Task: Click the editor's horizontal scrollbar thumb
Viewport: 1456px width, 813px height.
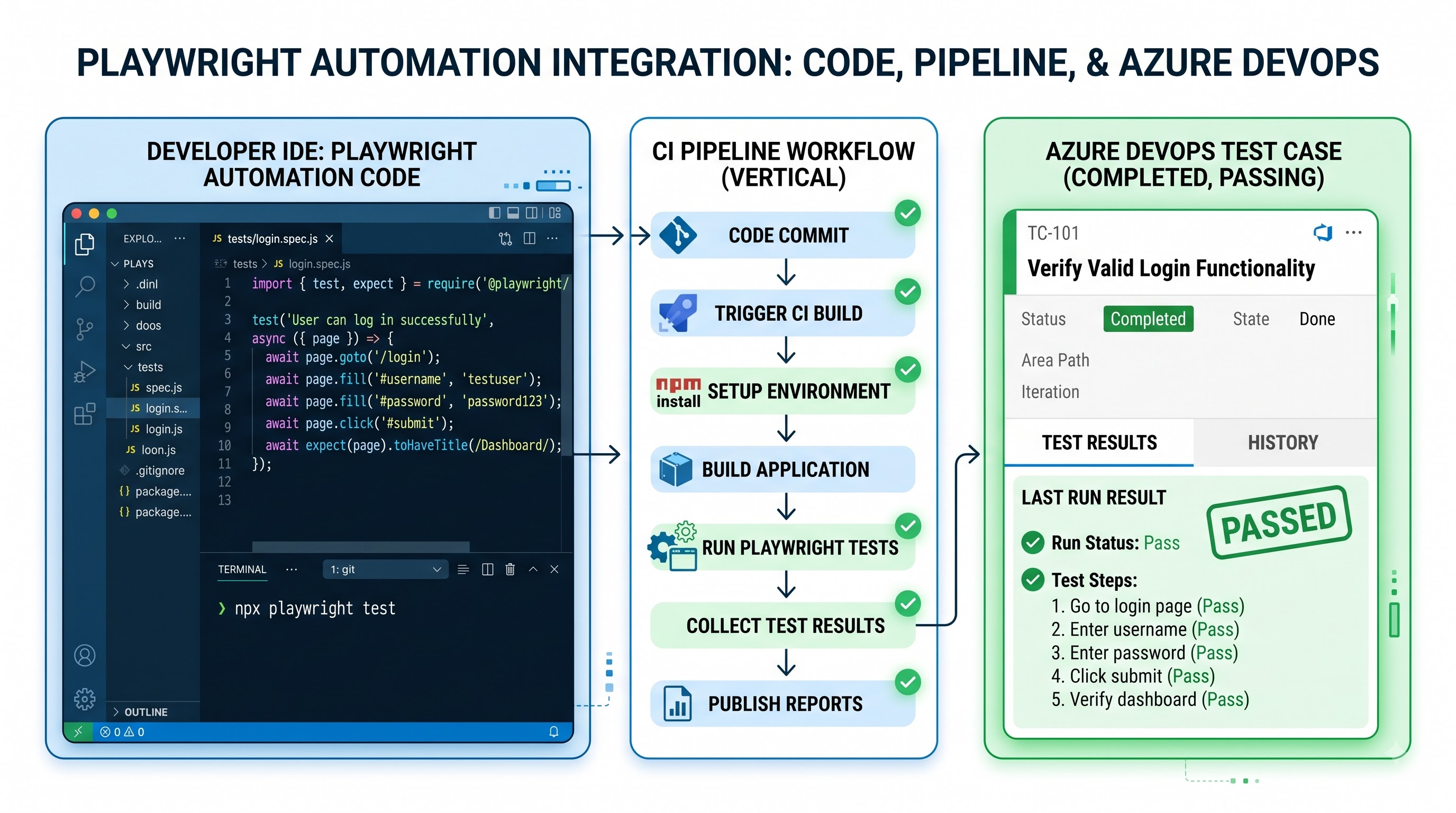Action: point(361,547)
